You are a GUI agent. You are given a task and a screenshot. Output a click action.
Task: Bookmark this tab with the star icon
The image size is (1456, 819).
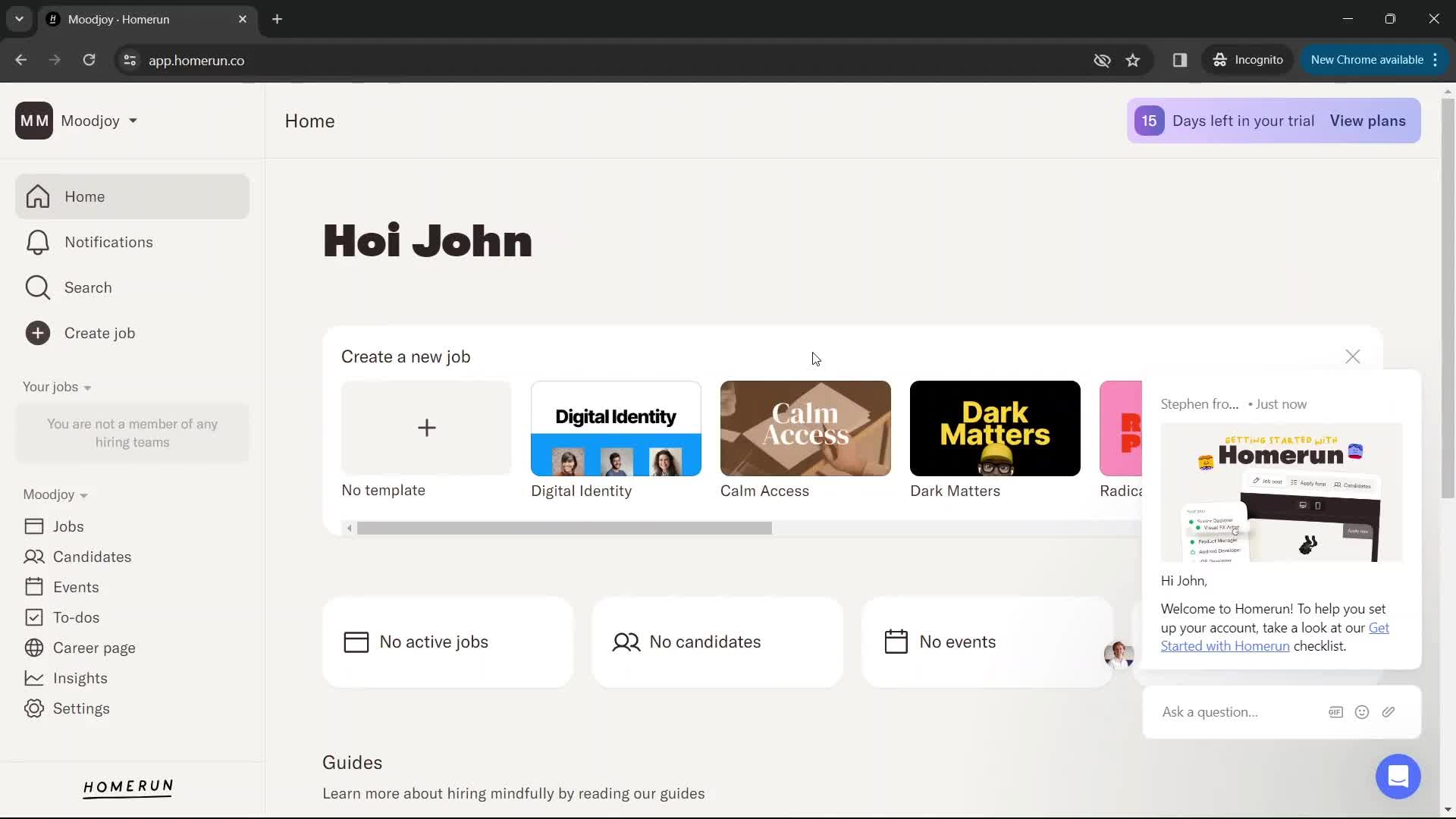(x=1133, y=60)
